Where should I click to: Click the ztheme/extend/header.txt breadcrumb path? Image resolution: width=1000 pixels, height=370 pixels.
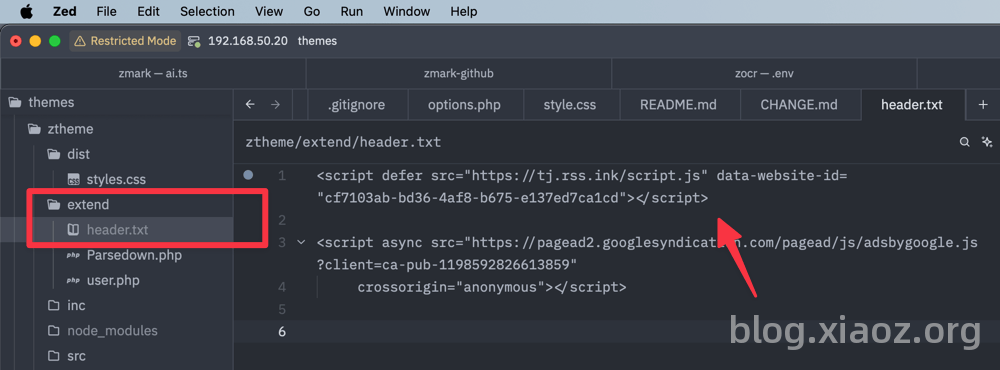click(343, 142)
